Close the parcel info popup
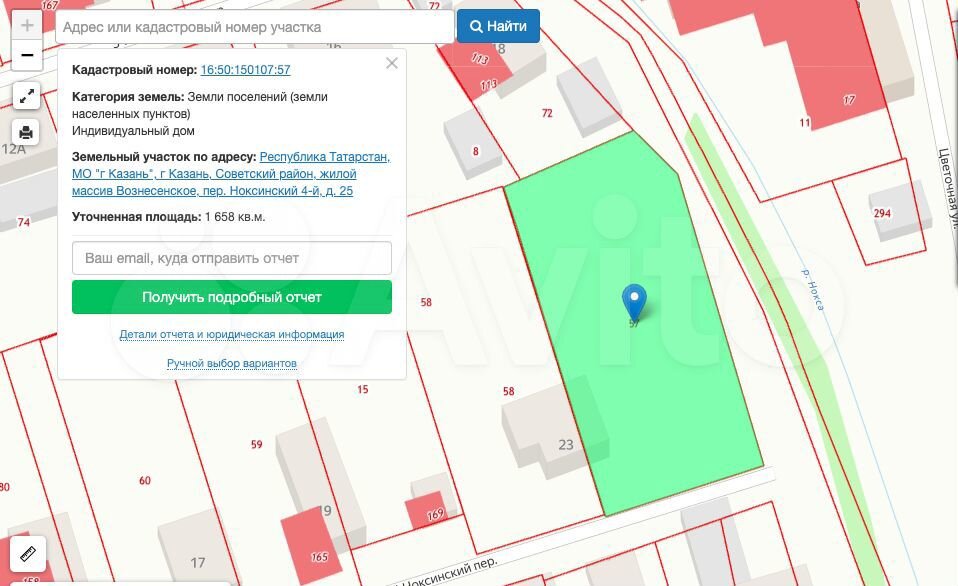This screenshot has width=958, height=586. (392, 63)
